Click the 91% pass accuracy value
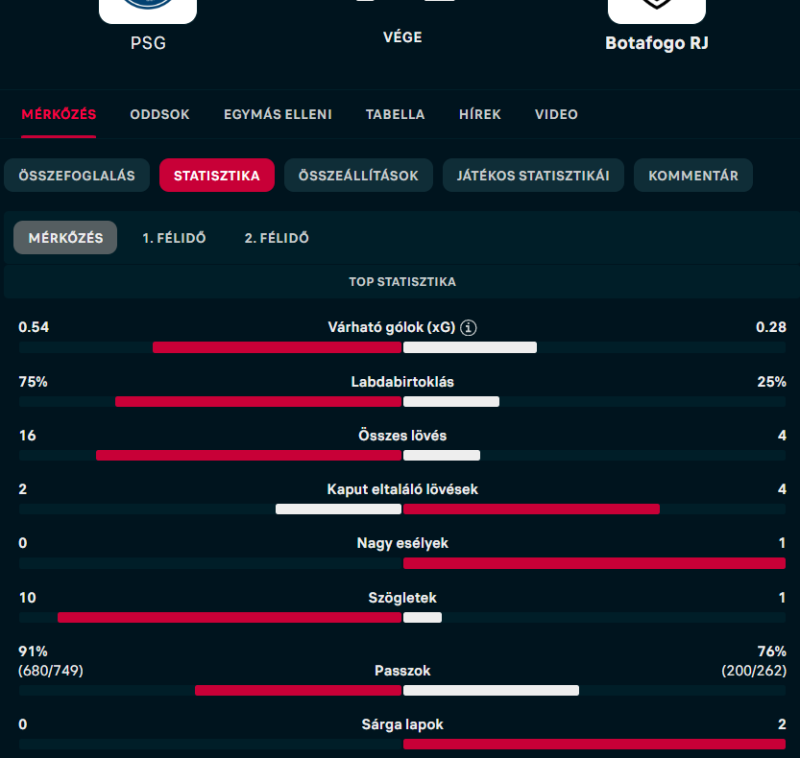800x758 pixels. (33, 651)
